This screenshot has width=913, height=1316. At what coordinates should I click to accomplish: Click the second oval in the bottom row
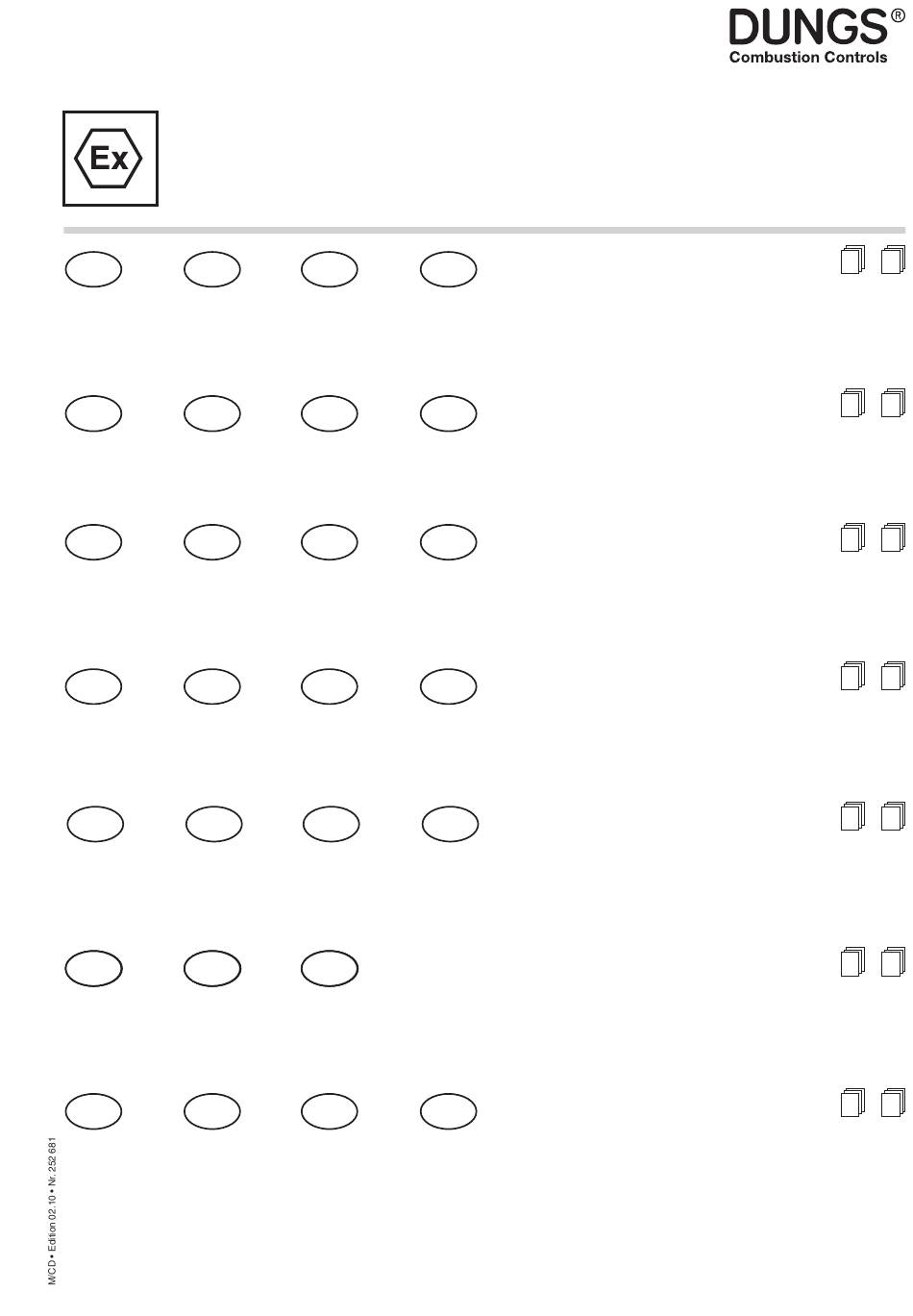pyautogui.click(x=211, y=1111)
